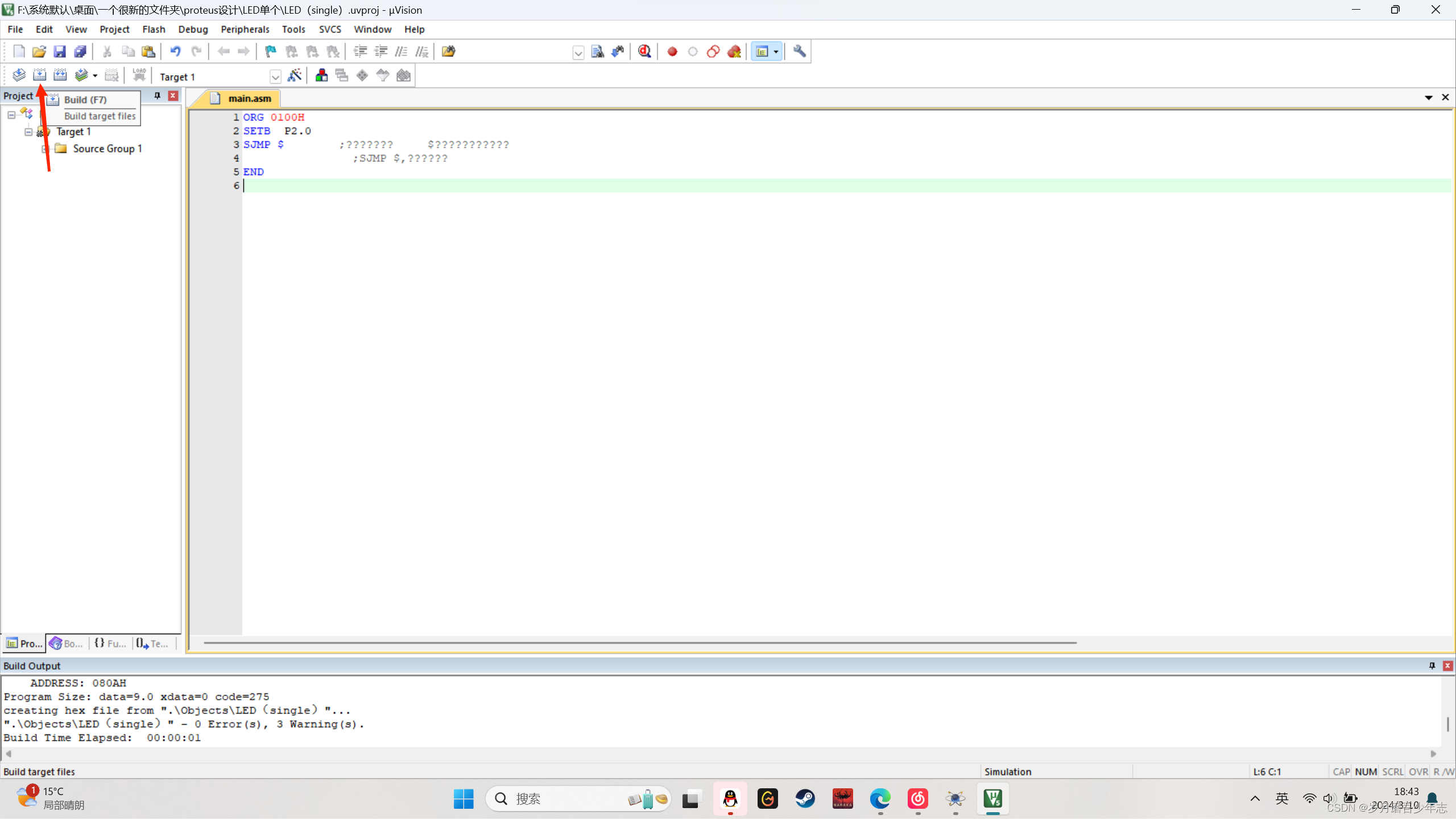This screenshot has width=1456, height=819.
Task: Close the Project panel
Action: pyautogui.click(x=173, y=96)
